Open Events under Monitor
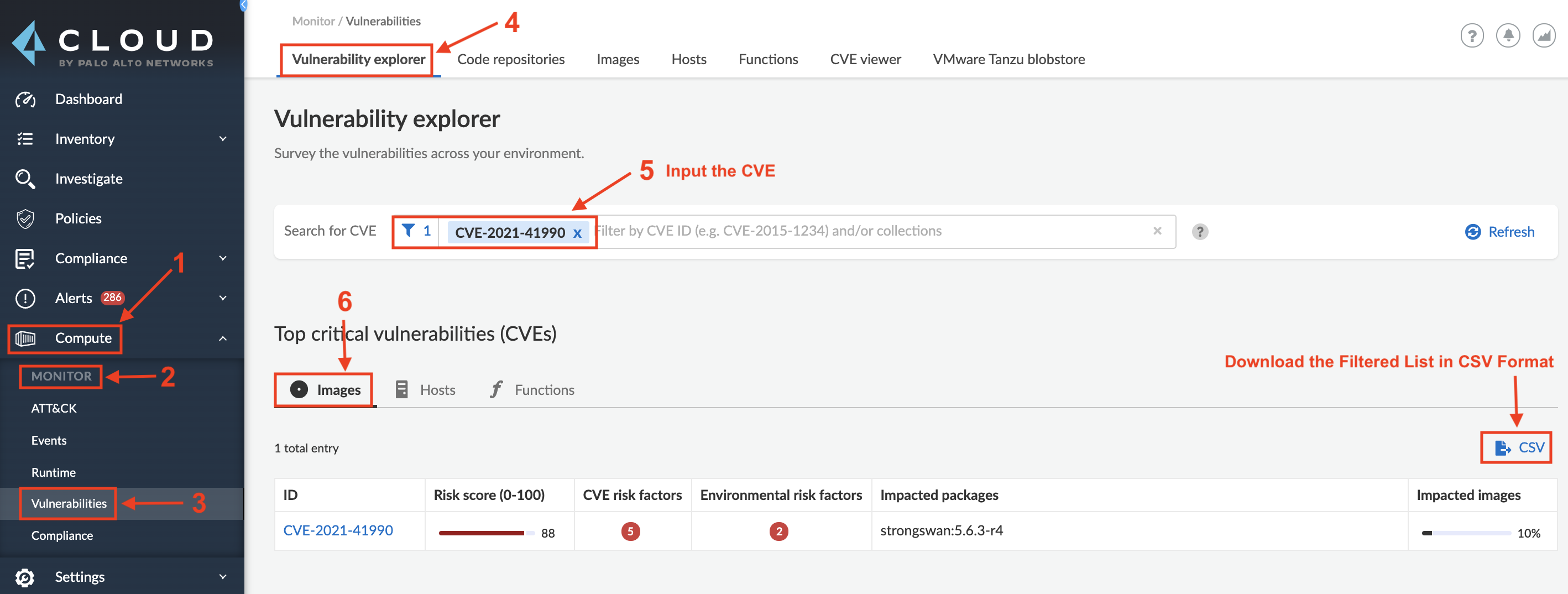This screenshot has width=1568, height=594. pos(49,441)
